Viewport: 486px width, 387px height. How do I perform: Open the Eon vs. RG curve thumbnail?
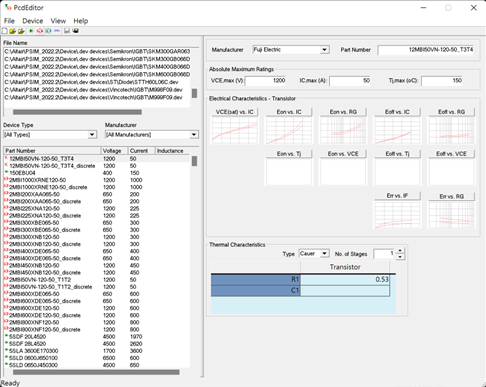click(x=343, y=131)
